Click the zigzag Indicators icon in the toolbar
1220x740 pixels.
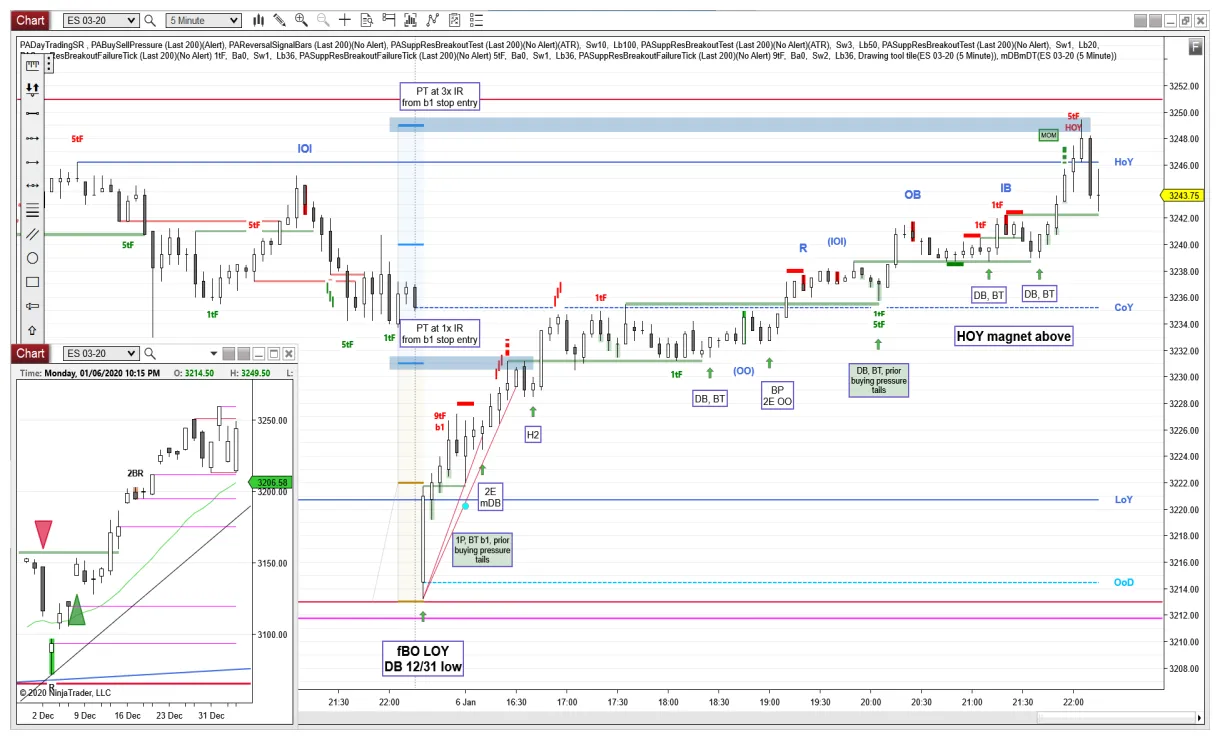pos(432,20)
